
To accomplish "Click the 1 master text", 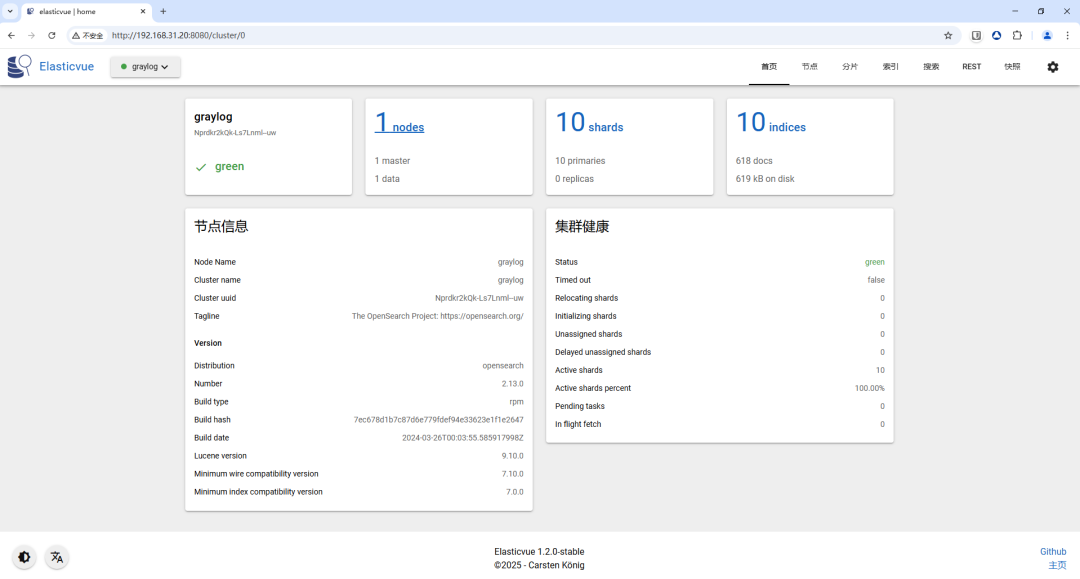I will pos(392,160).
